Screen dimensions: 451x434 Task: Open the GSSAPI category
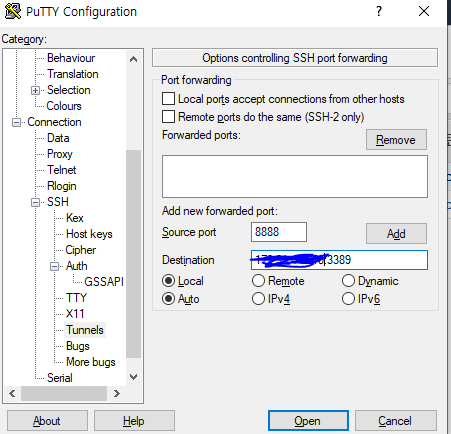point(104,282)
